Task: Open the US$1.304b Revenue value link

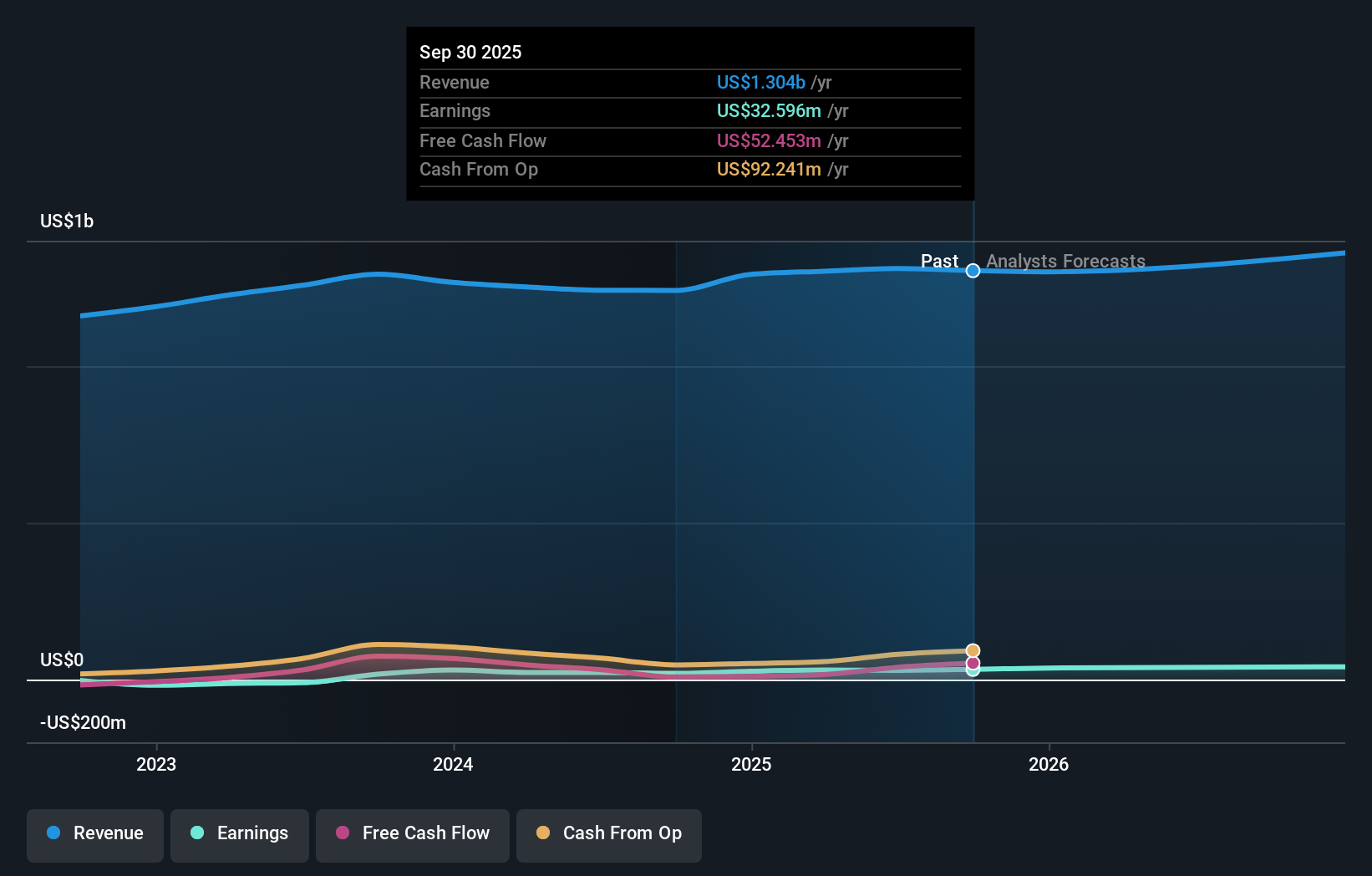Action: [x=761, y=82]
